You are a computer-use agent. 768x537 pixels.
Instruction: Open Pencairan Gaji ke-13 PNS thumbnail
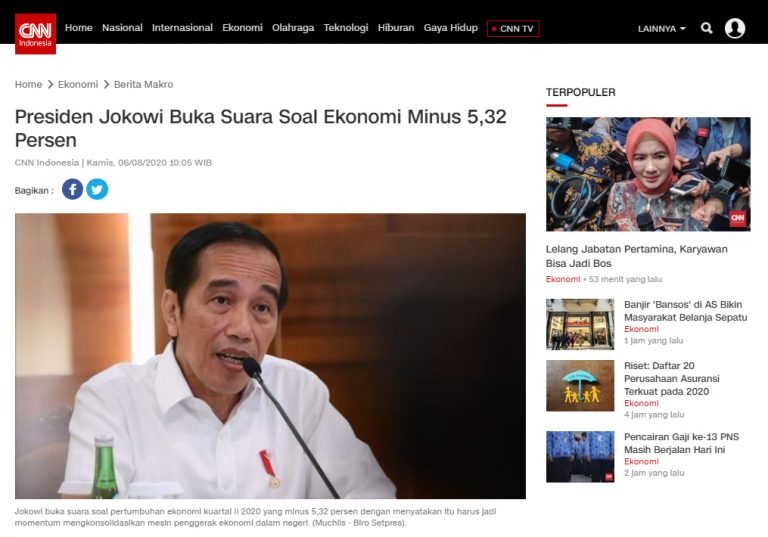point(580,457)
